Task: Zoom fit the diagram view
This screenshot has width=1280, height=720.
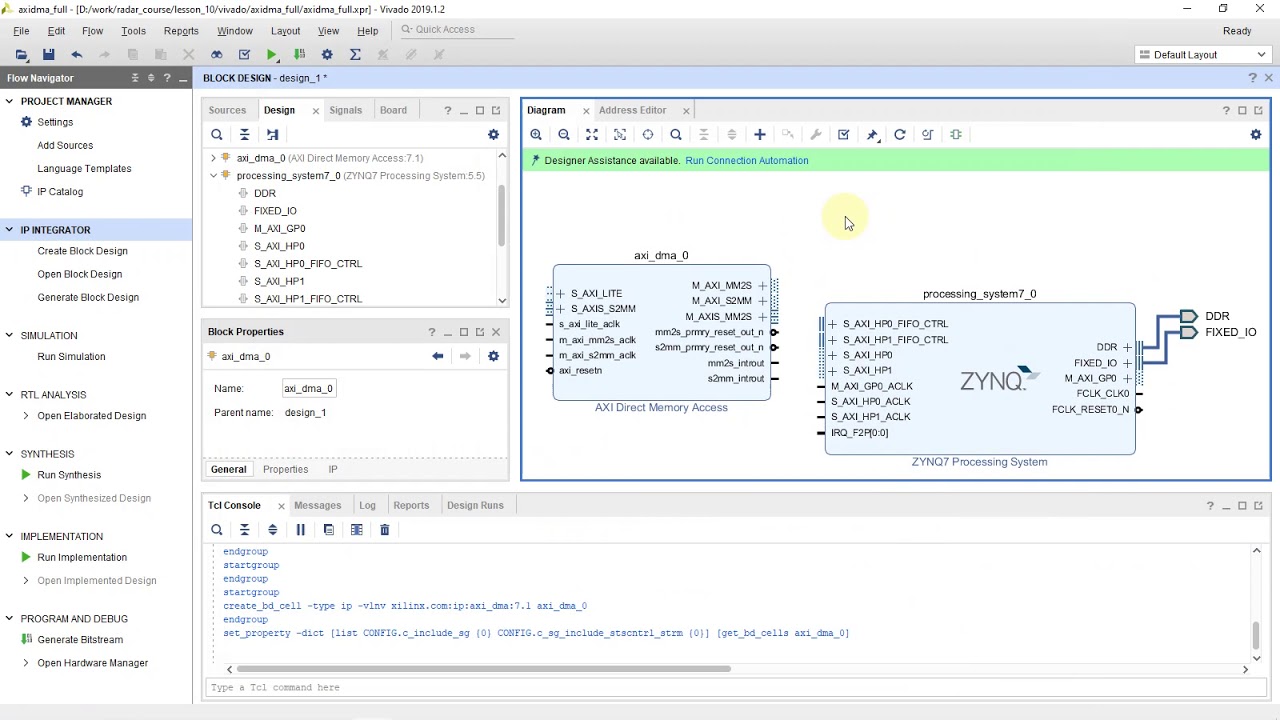Action: click(x=592, y=135)
